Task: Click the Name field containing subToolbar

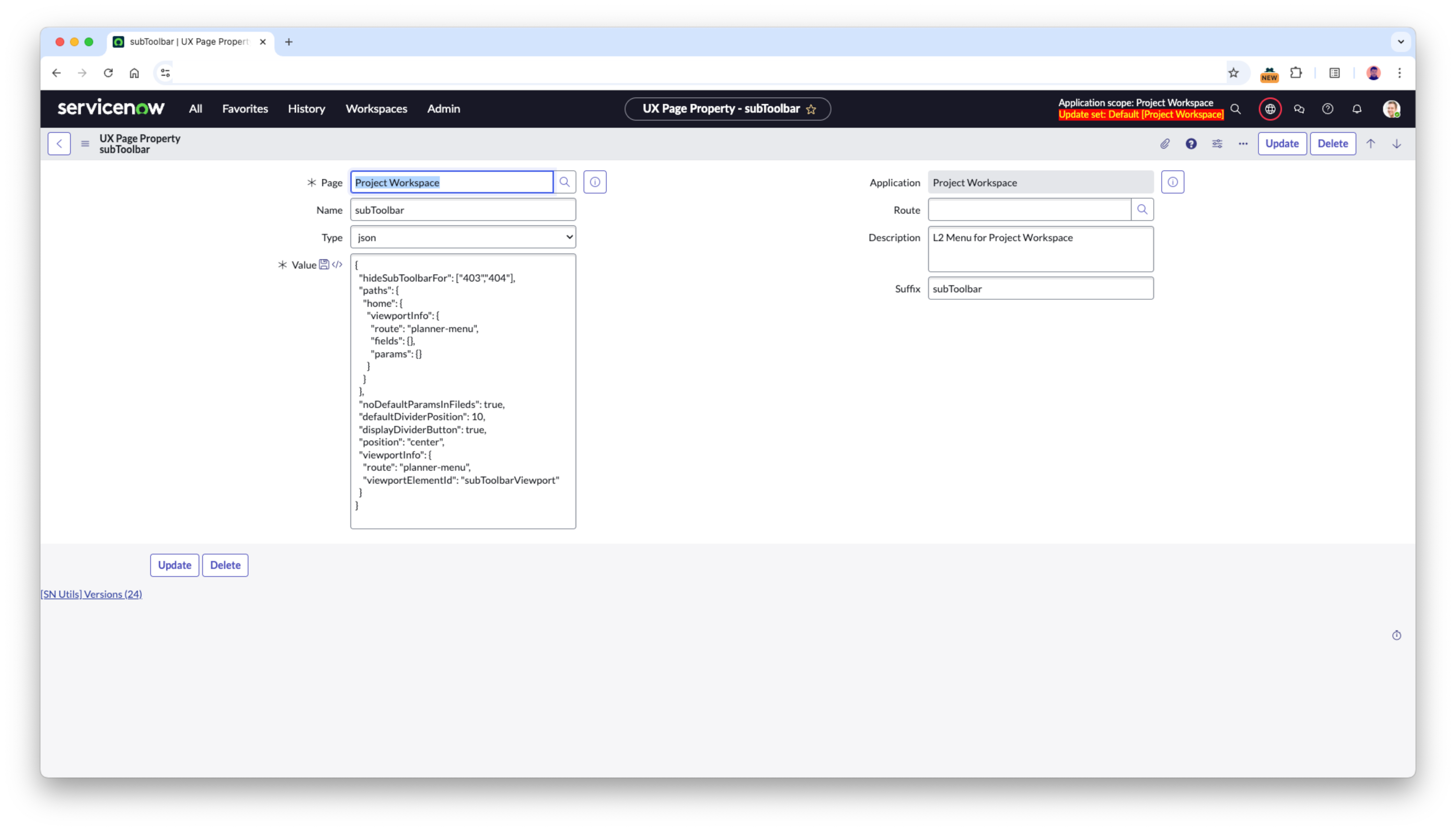Action: pyautogui.click(x=463, y=209)
